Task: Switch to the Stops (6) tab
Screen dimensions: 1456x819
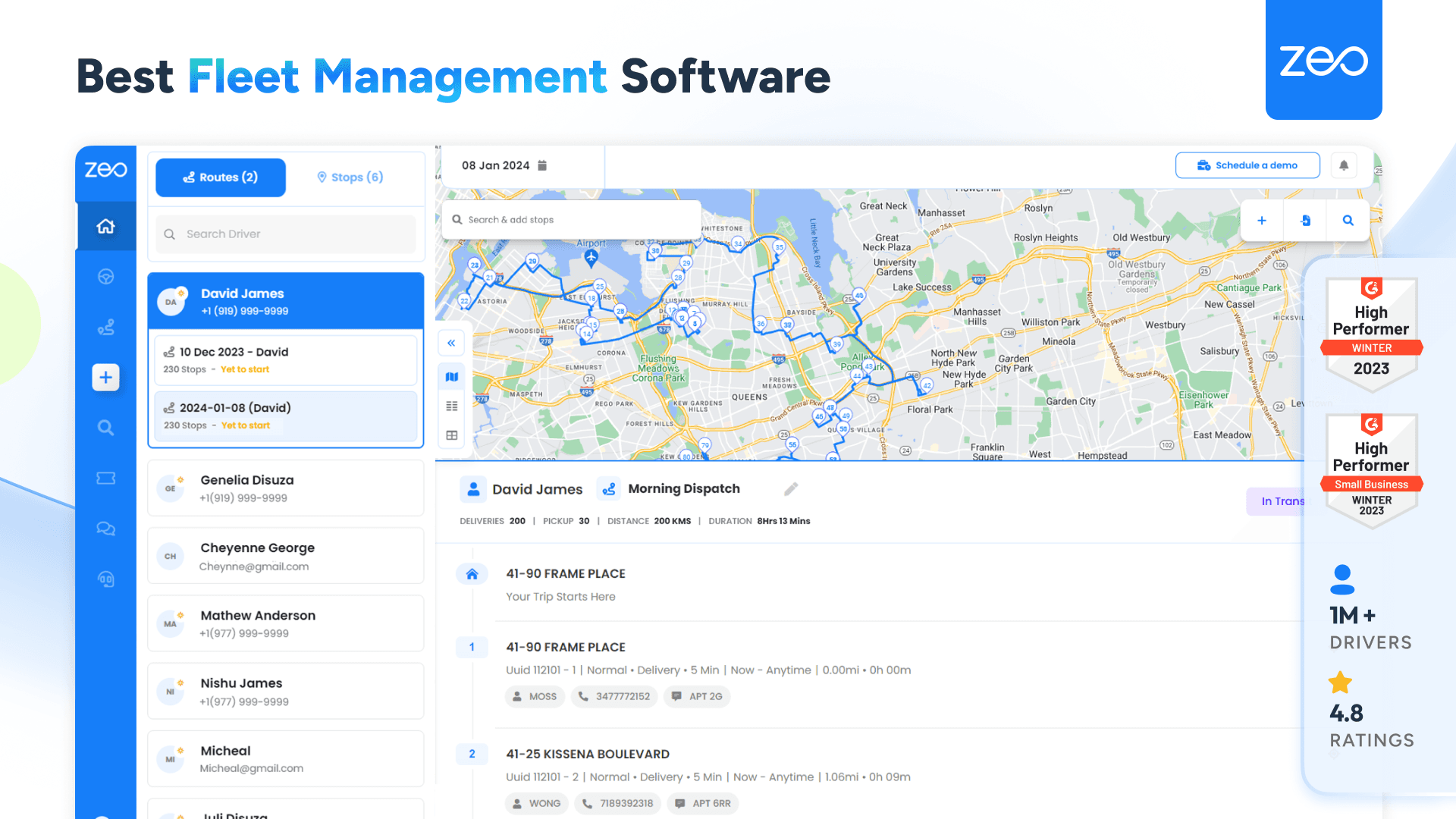Action: [x=350, y=177]
